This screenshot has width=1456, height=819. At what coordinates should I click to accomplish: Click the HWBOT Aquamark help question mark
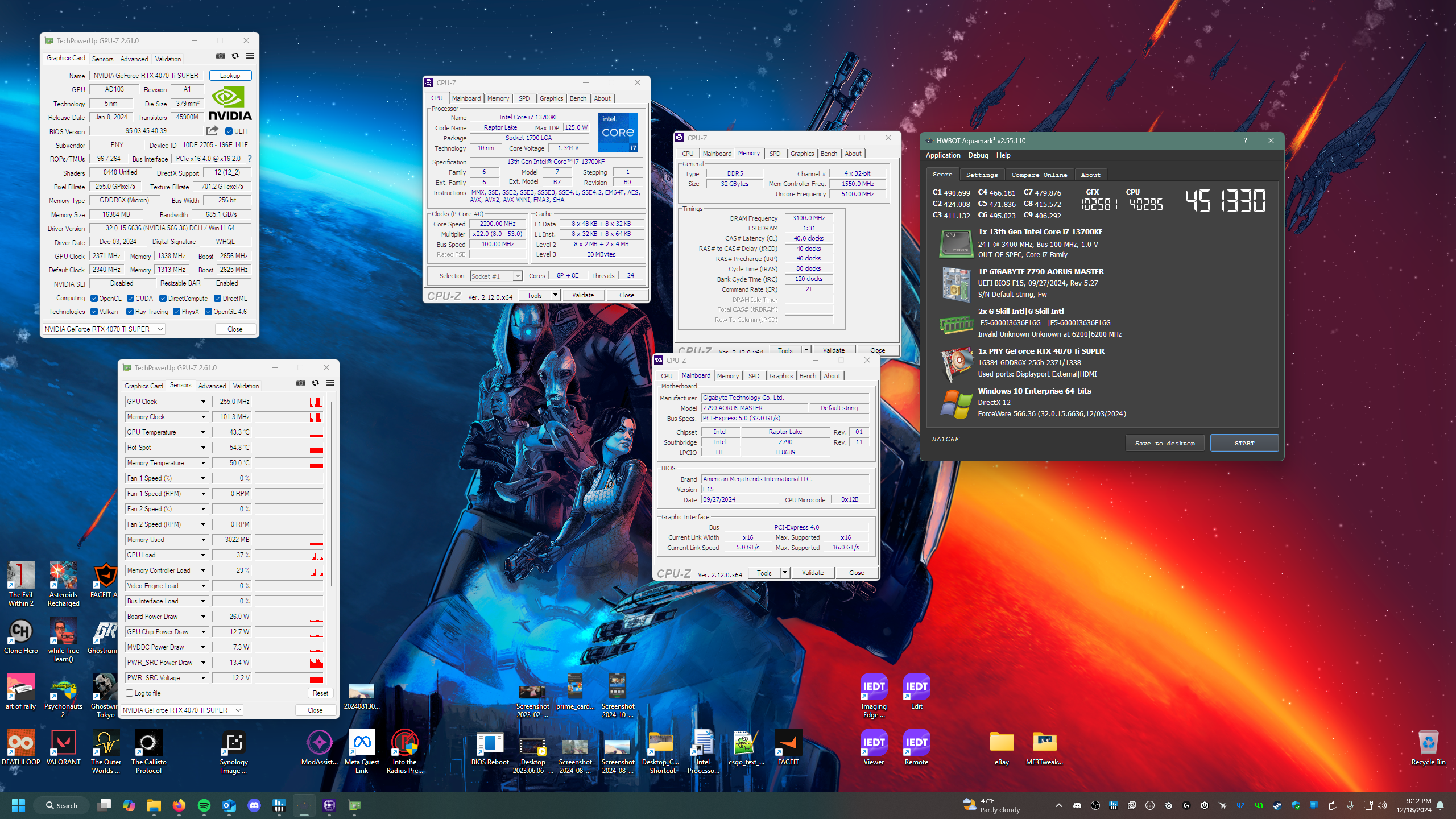[1245, 140]
